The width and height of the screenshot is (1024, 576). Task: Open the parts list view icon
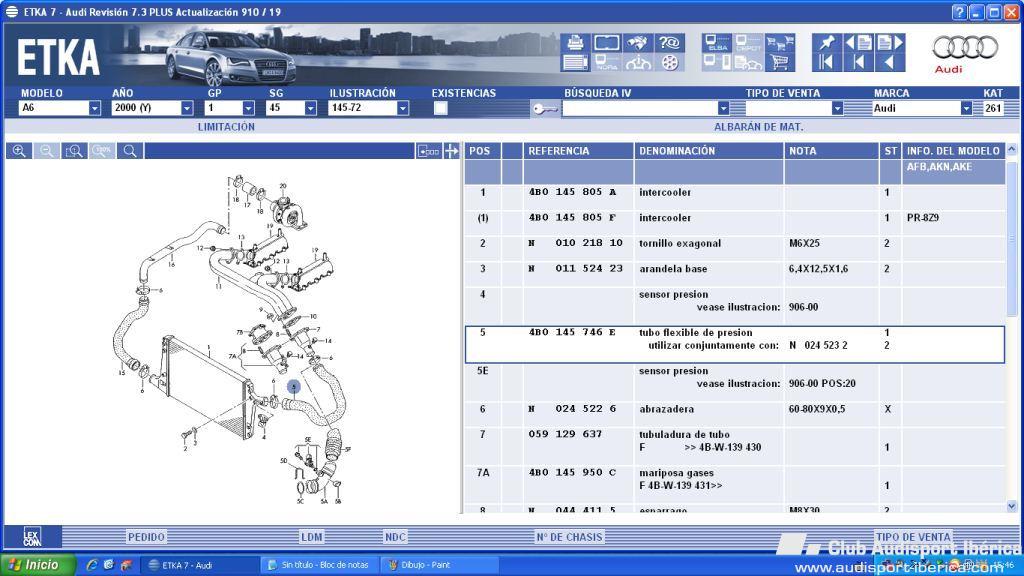click(x=575, y=63)
